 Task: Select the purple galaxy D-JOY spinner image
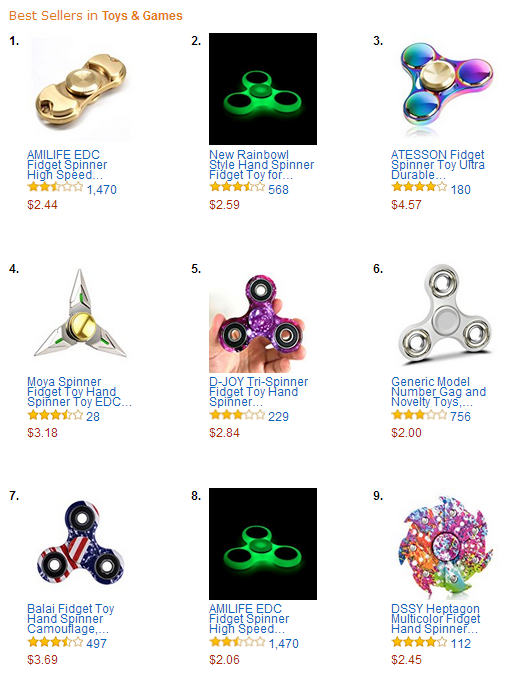click(x=263, y=317)
